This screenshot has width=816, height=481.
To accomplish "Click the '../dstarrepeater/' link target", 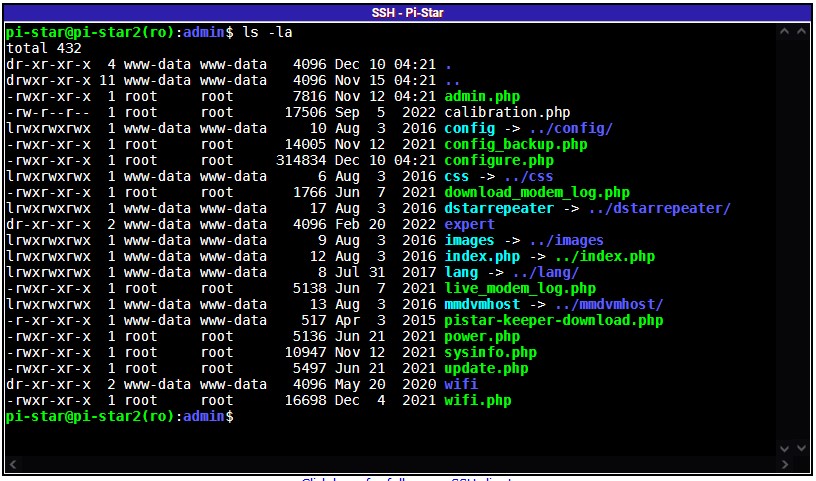I will [x=659, y=209].
